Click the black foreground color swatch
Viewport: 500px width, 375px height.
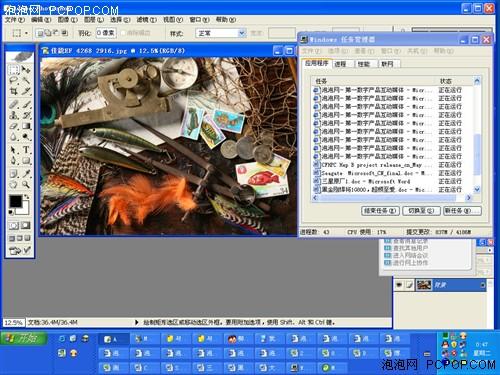pos(15,201)
